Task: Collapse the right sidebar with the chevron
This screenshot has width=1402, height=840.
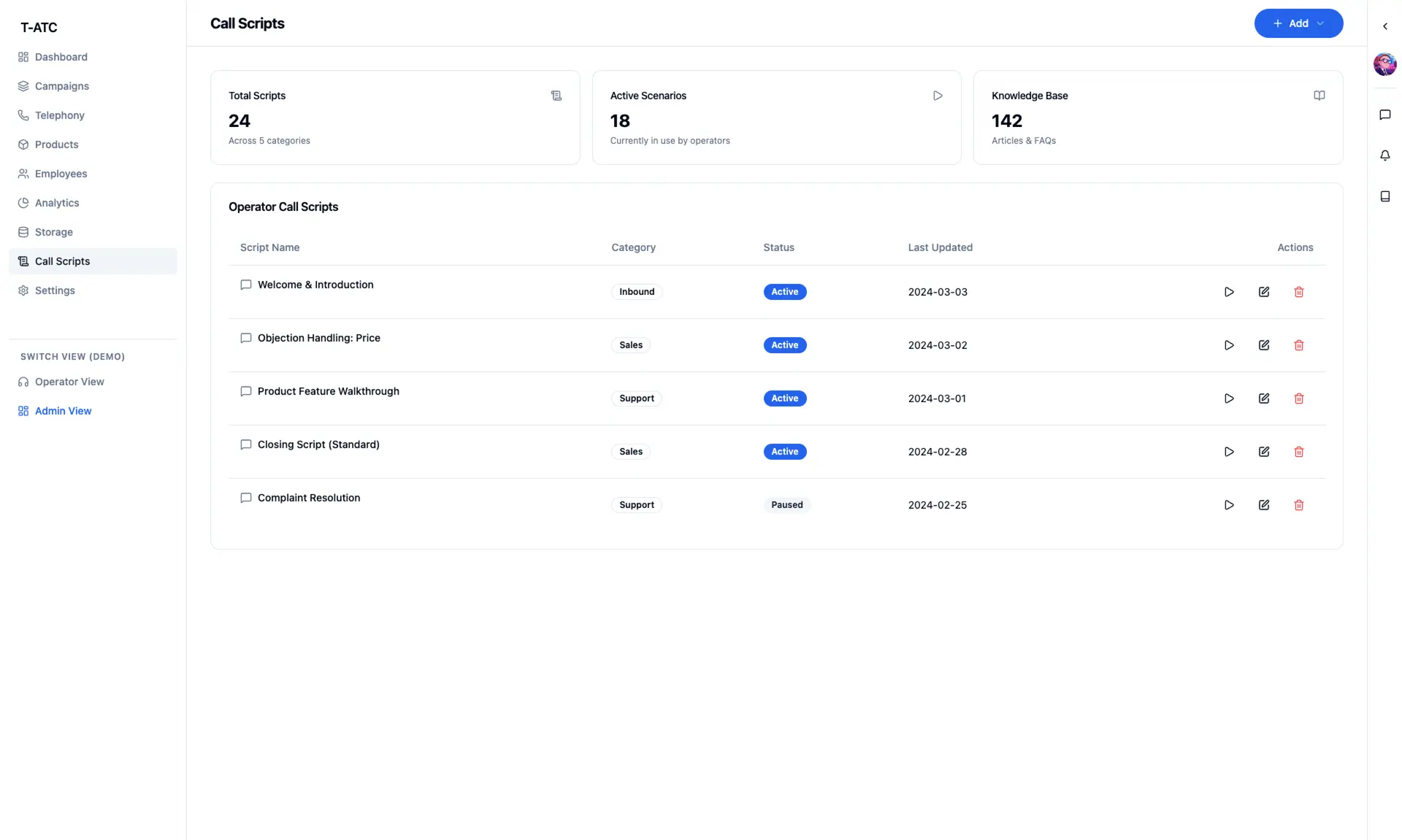Action: pos(1384,26)
